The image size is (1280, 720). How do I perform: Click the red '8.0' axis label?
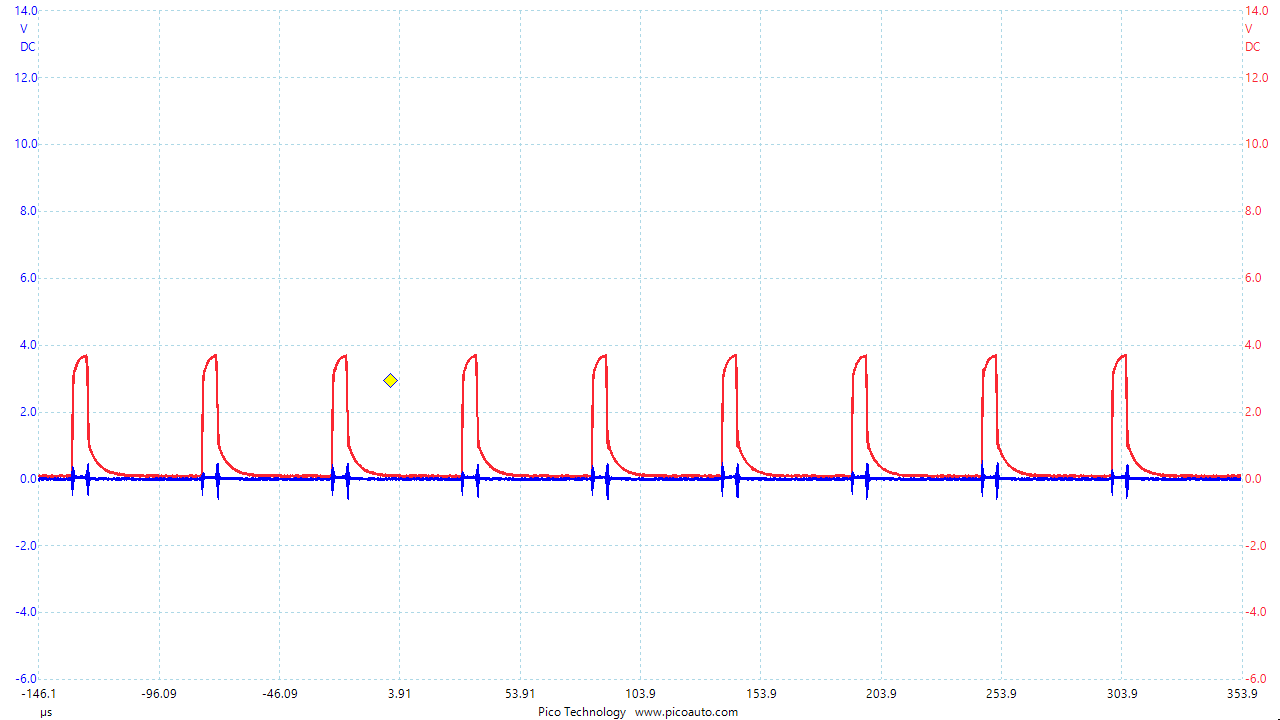coord(1253,211)
